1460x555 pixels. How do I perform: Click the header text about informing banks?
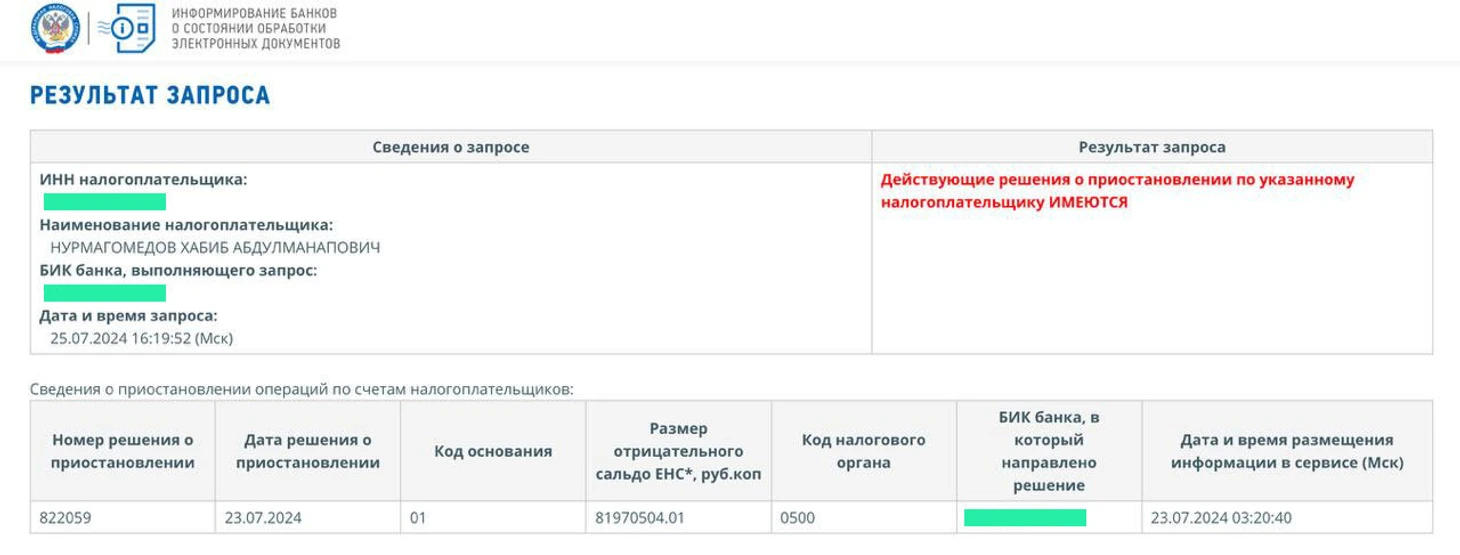256,29
